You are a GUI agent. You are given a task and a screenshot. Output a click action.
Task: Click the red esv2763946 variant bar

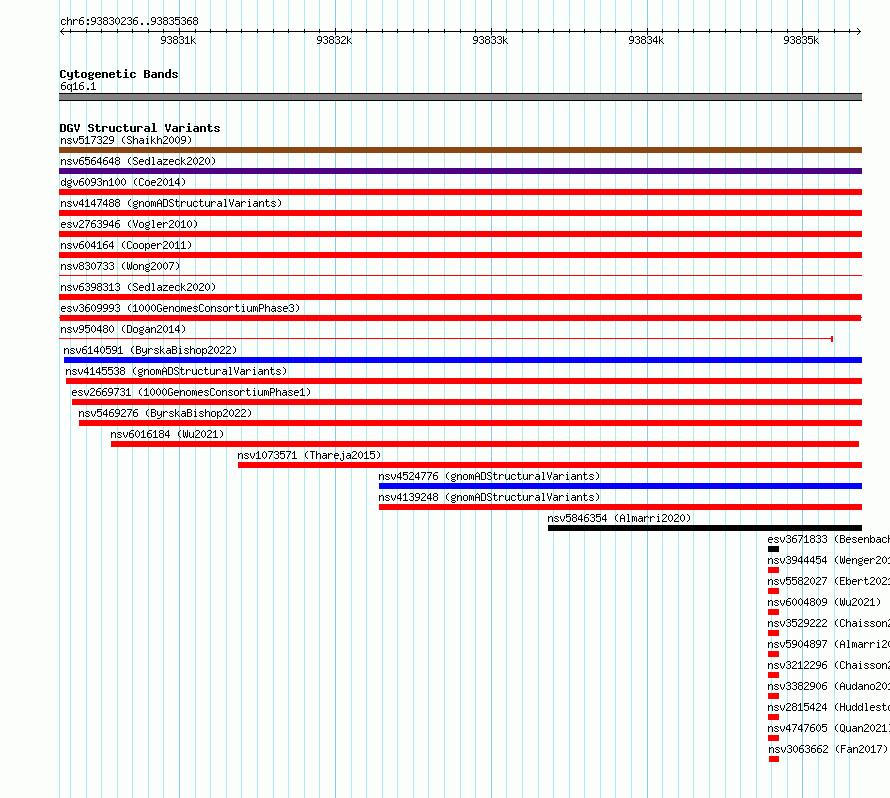460,234
